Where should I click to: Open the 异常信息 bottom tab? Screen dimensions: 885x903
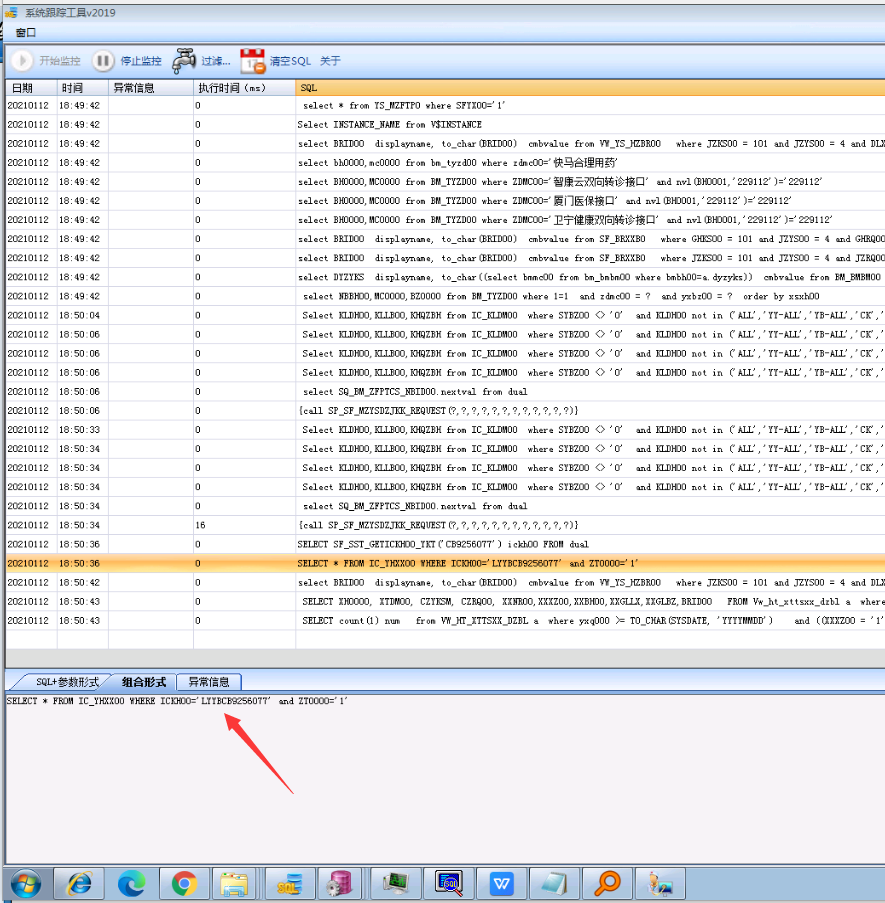click(x=209, y=682)
